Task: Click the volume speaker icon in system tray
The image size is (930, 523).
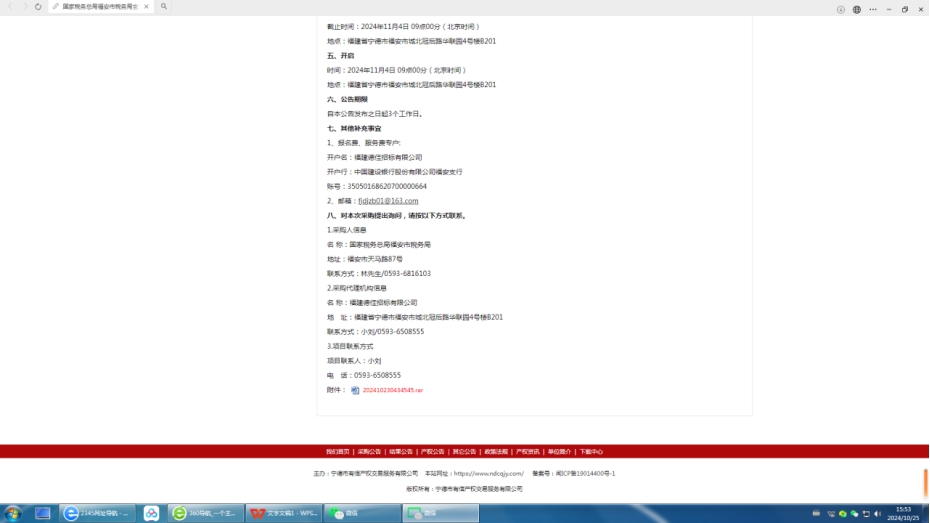Action: click(877, 514)
